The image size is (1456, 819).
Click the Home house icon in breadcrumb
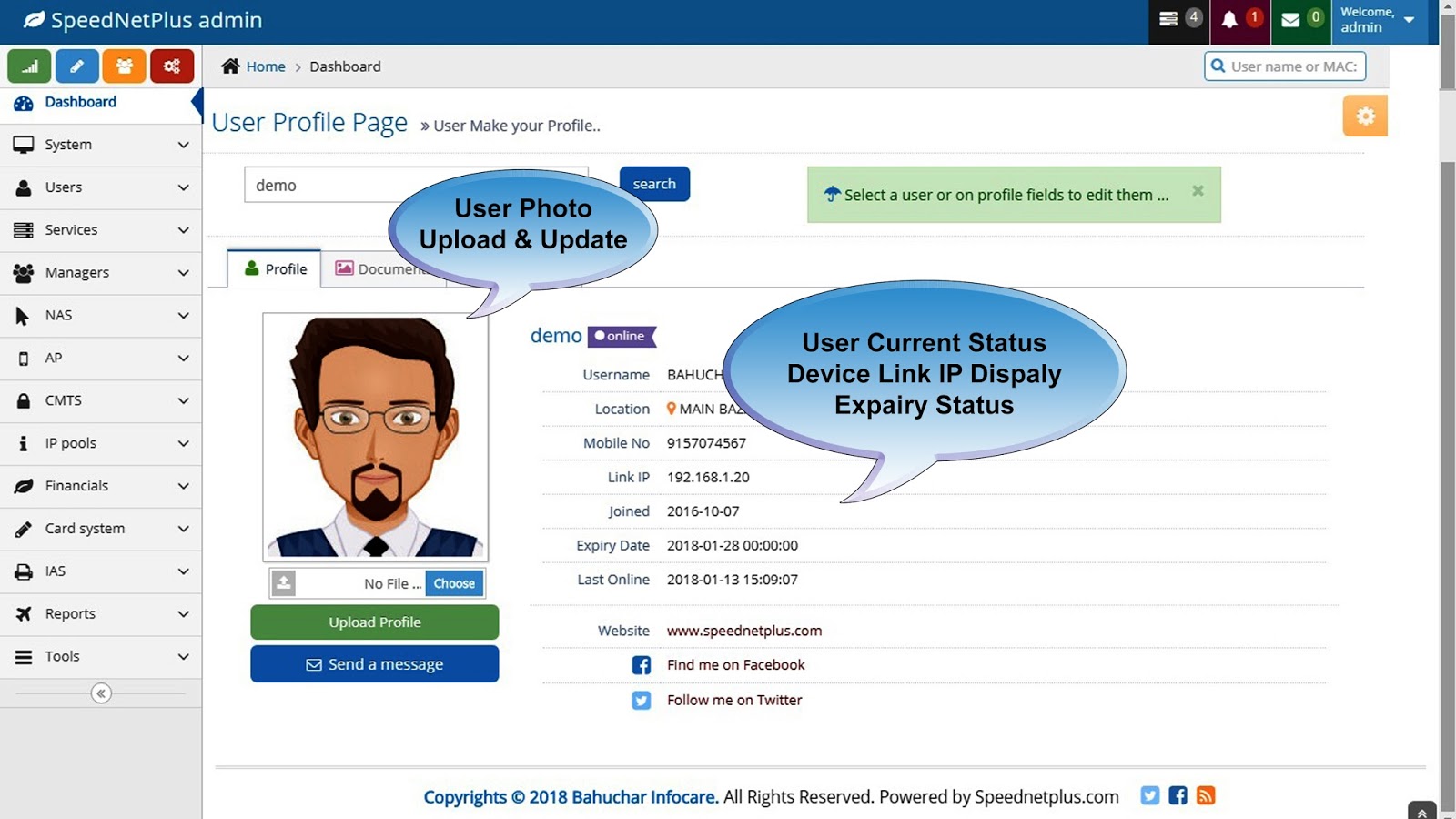pyautogui.click(x=231, y=66)
